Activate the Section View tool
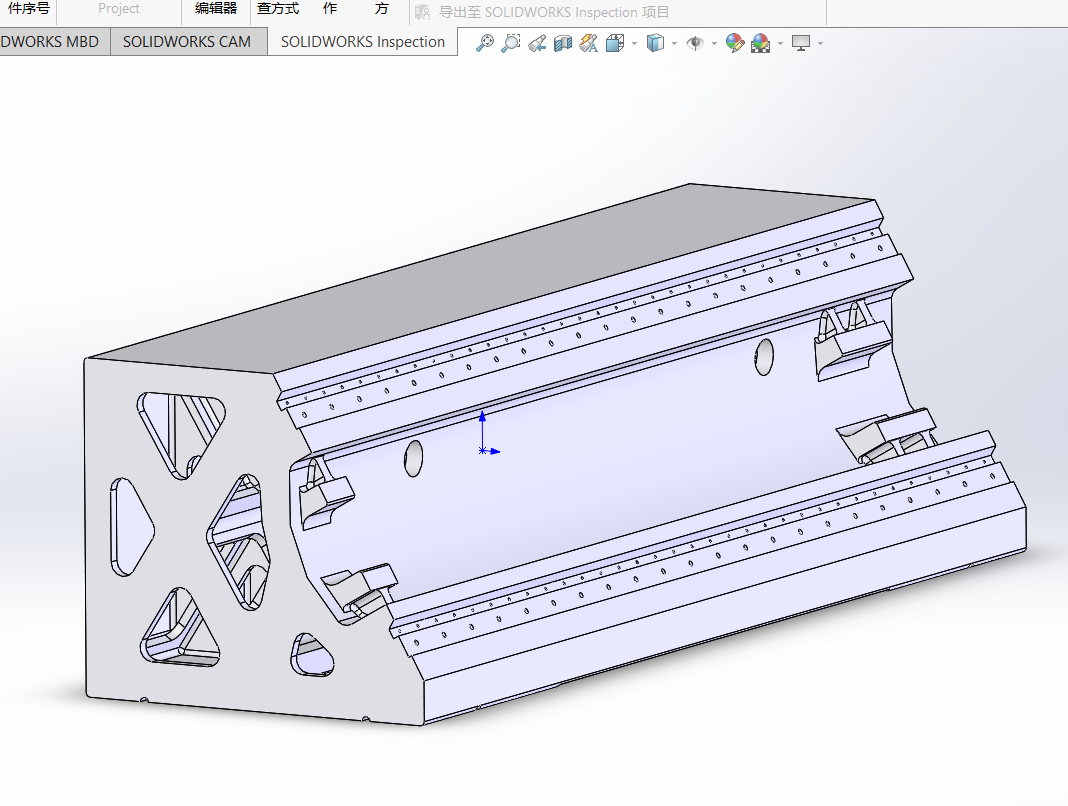Screen dimensions: 1068x806 (562, 43)
